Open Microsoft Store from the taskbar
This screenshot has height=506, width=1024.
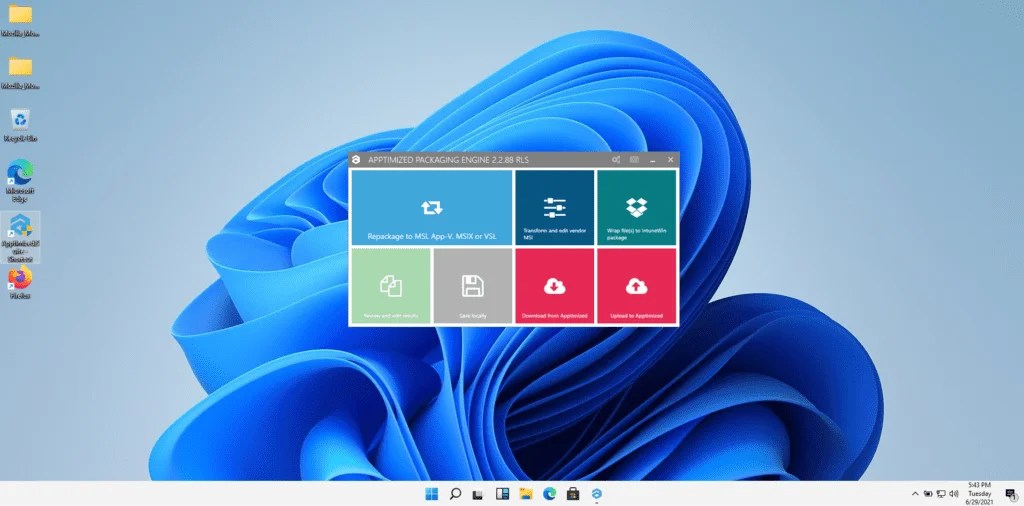(573, 494)
